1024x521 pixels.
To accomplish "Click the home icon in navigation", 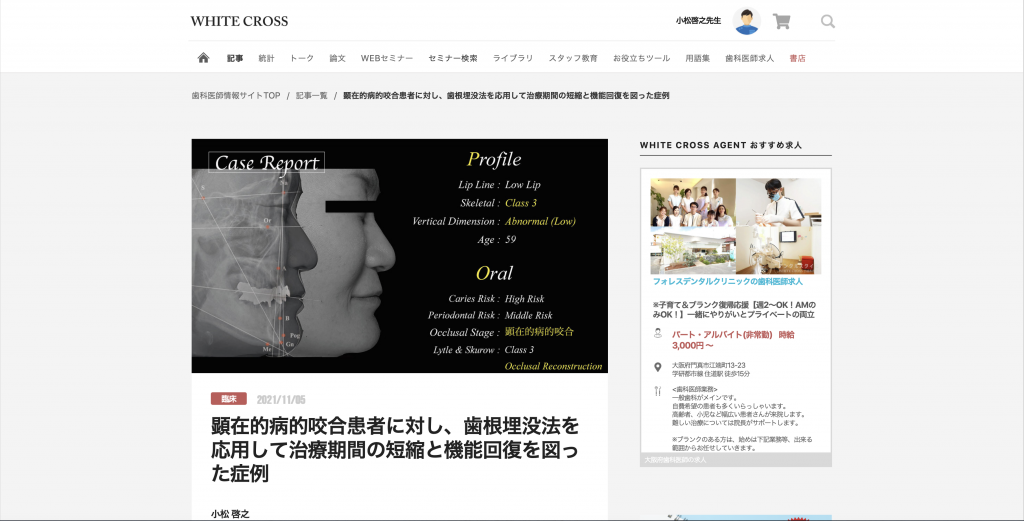I will tap(203, 57).
